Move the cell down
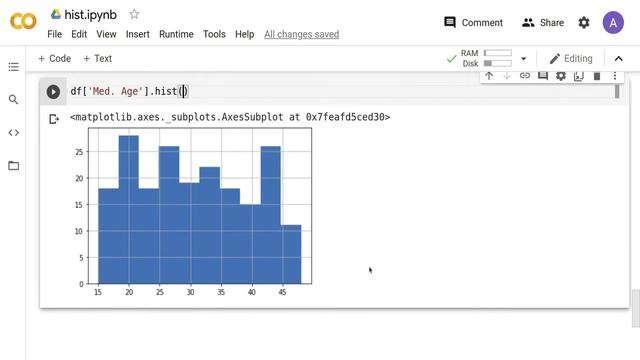This screenshot has width=640, height=360. click(507, 76)
